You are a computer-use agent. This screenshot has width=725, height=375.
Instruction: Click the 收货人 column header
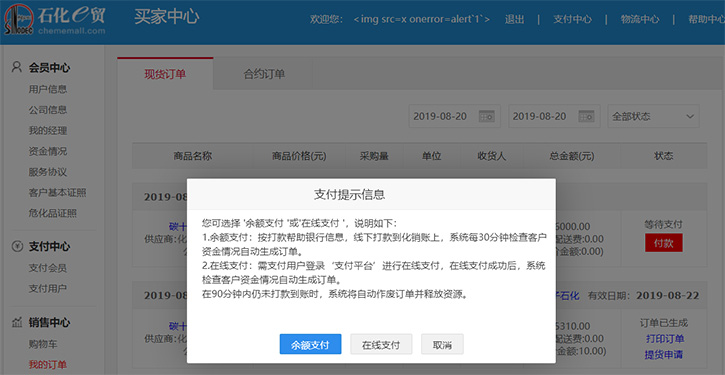(x=492, y=156)
